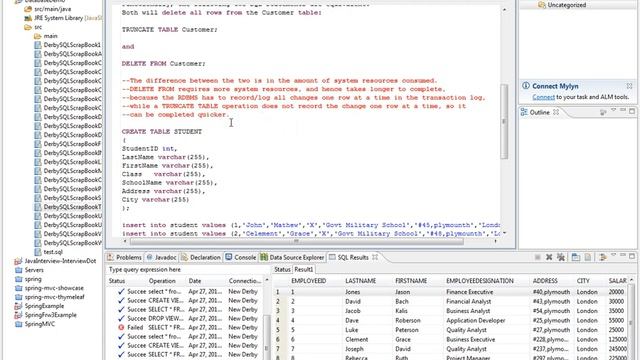Image resolution: width=640 pixels, height=360 pixels.
Task: Maximize the SQL Results panel
Action: click(632, 256)
